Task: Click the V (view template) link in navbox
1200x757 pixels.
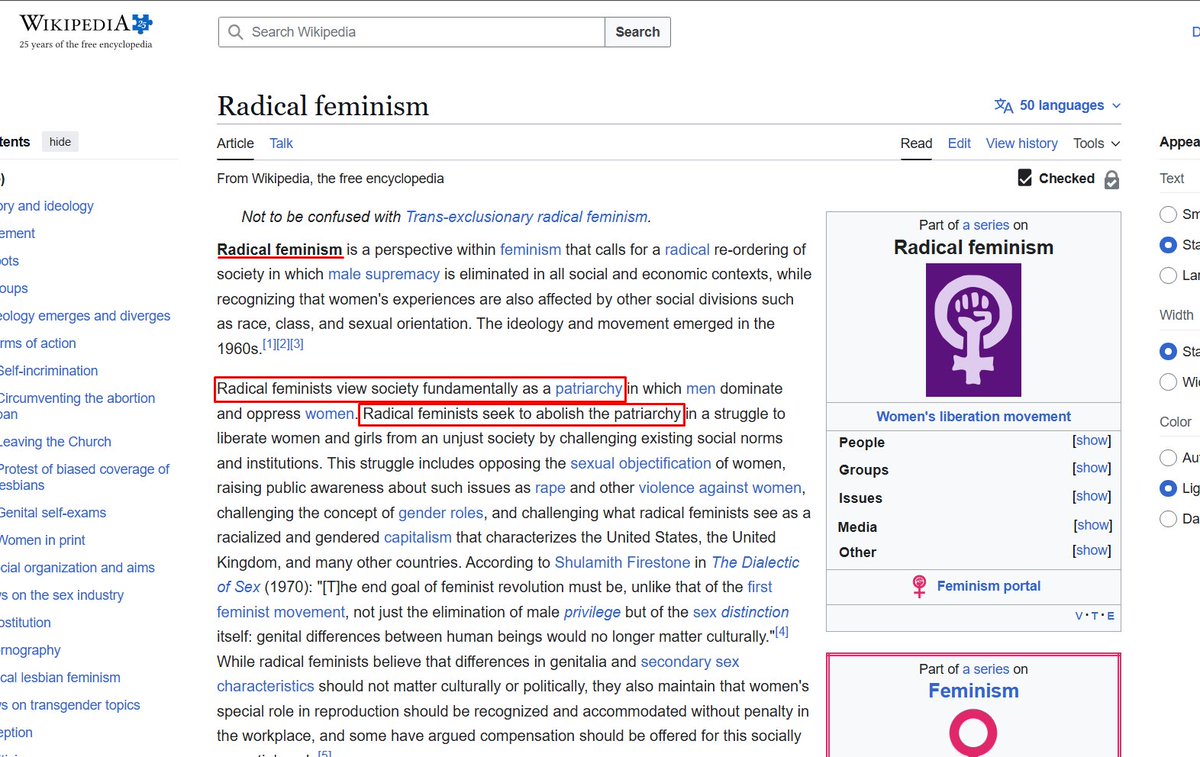Action: click(x=1079, y=616)
